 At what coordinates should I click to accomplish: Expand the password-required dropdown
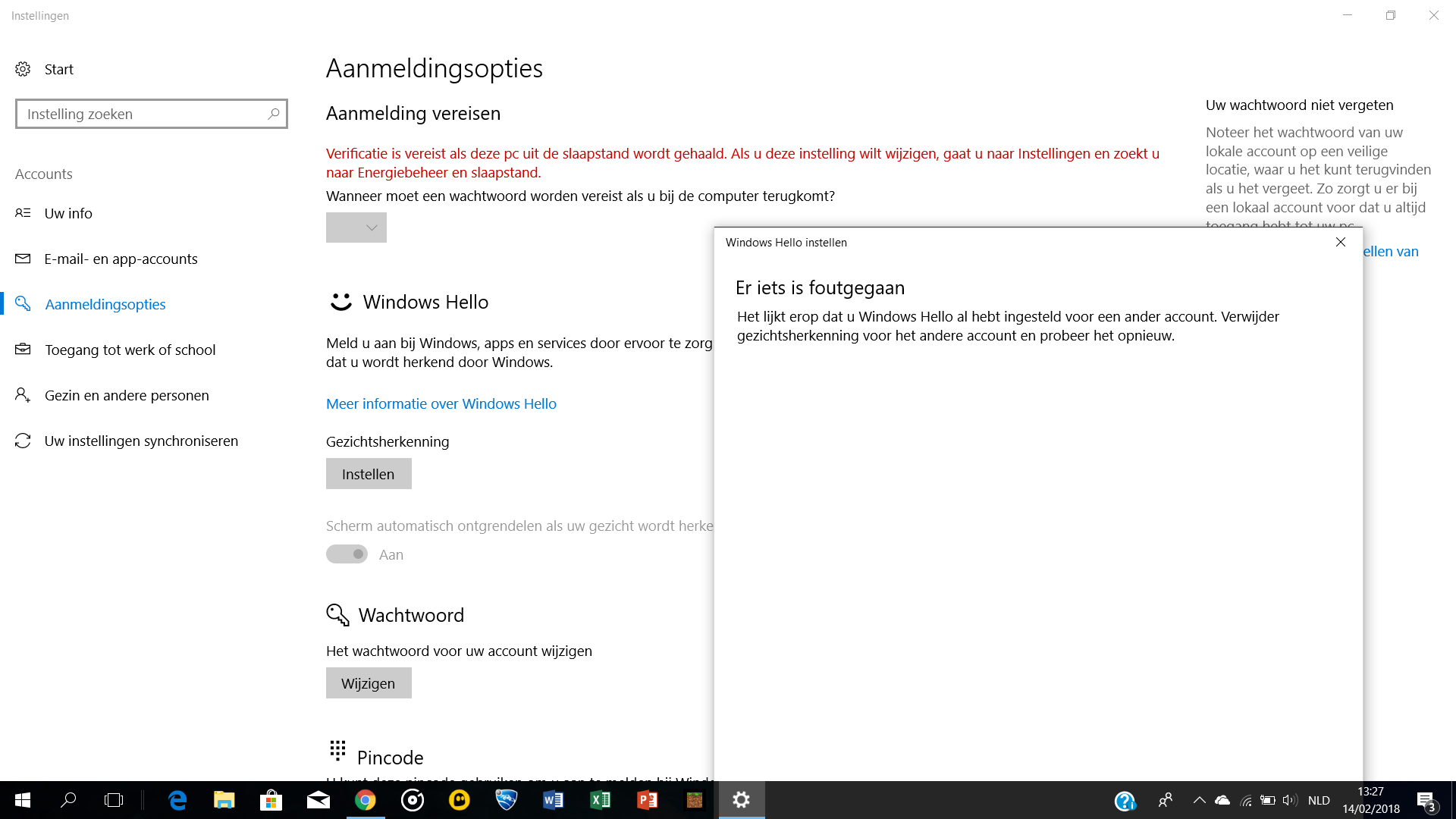[x=356, y=227]
